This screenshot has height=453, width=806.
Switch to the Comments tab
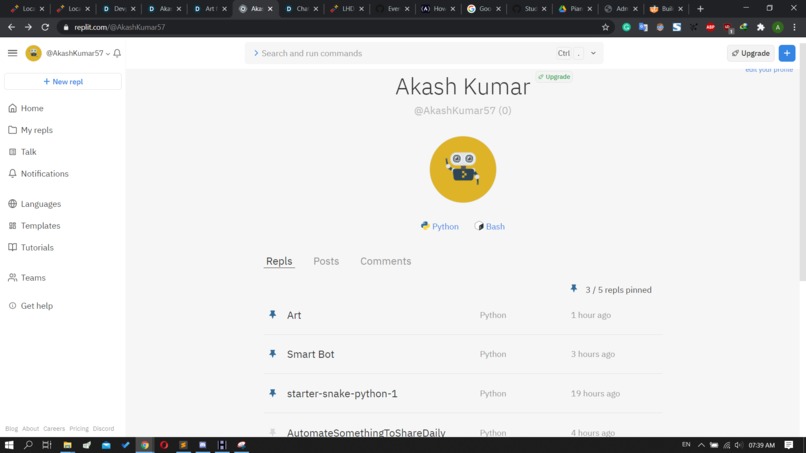(x=386, y=261)
